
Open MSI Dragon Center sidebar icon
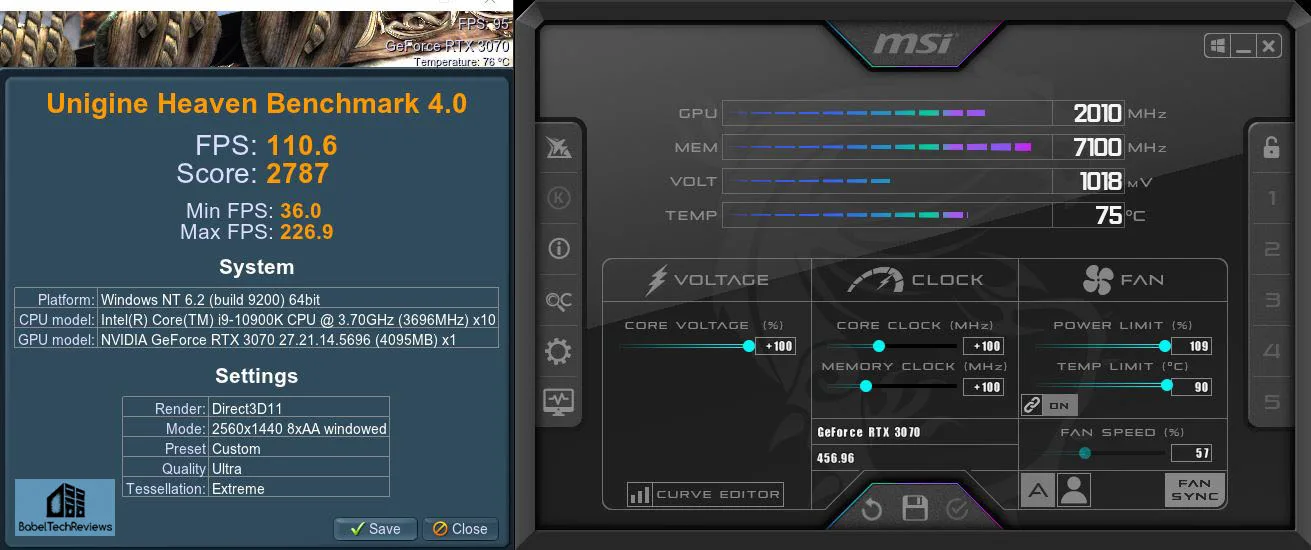click(558, 148)
